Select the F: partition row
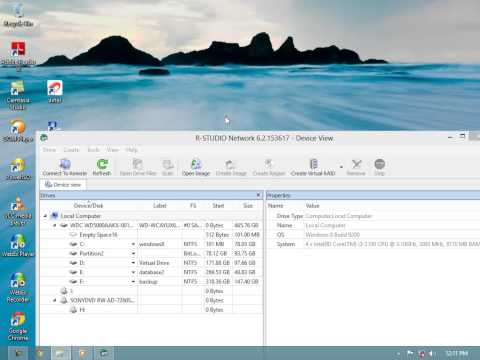Screen dimensions: 480x360 tap(151, 282)
